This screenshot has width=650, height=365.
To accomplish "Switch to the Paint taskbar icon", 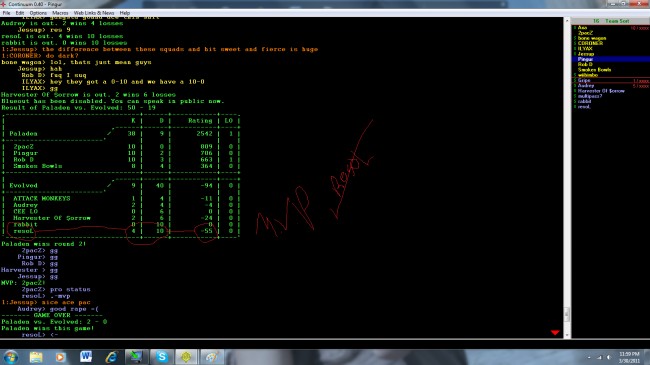I will (x=212, y=357).
